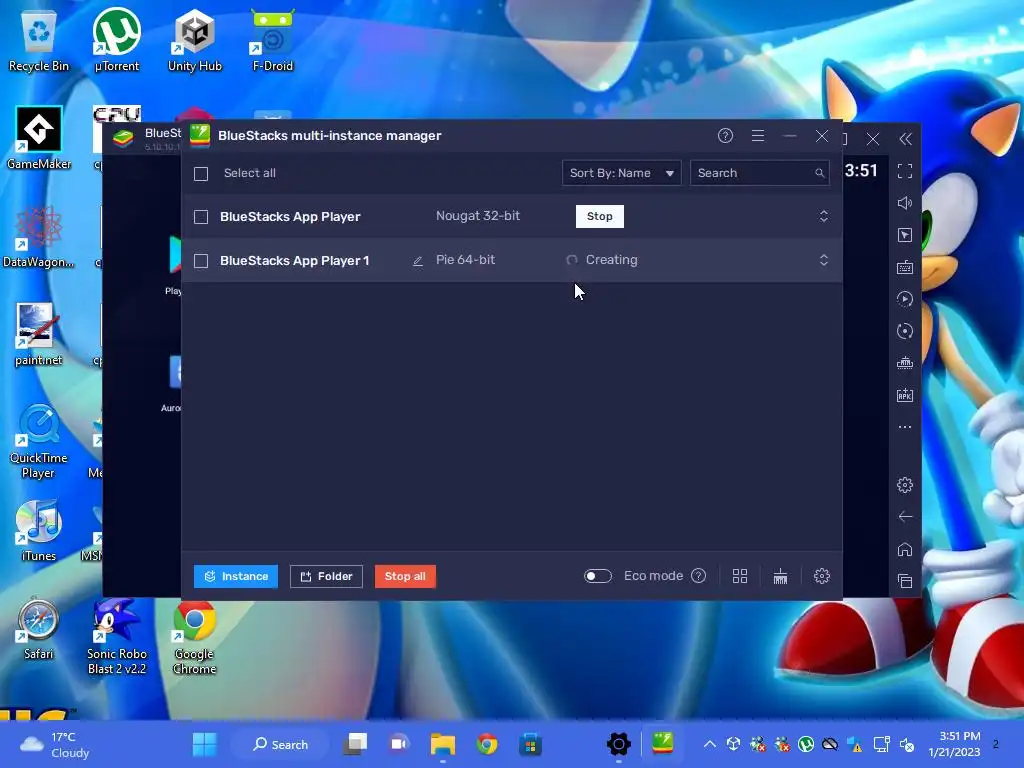Click the sync/rotate icon in sidebar
1024x768 pixels.
(x=904, y=331)
